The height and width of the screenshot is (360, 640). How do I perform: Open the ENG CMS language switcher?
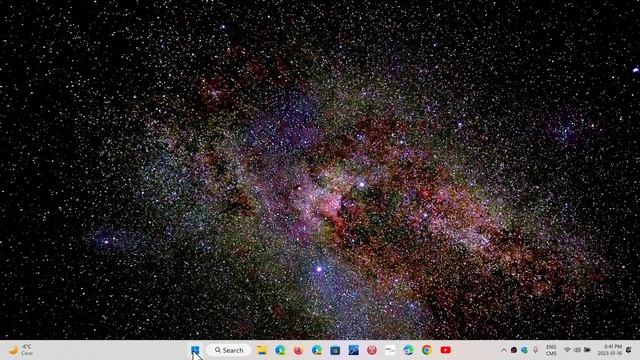coord(551,350)
